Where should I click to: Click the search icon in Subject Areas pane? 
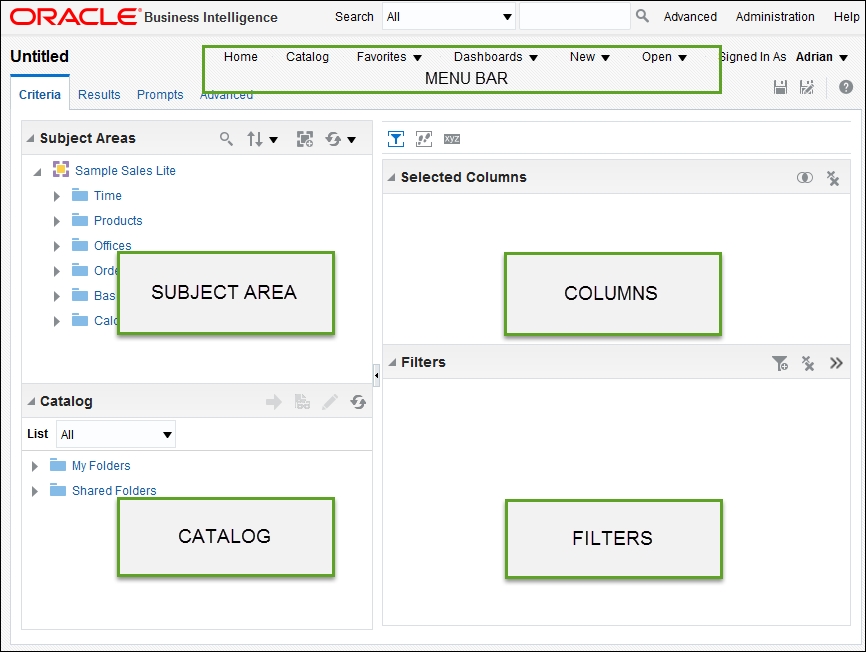pyautogui.click(x=226, y=139)
